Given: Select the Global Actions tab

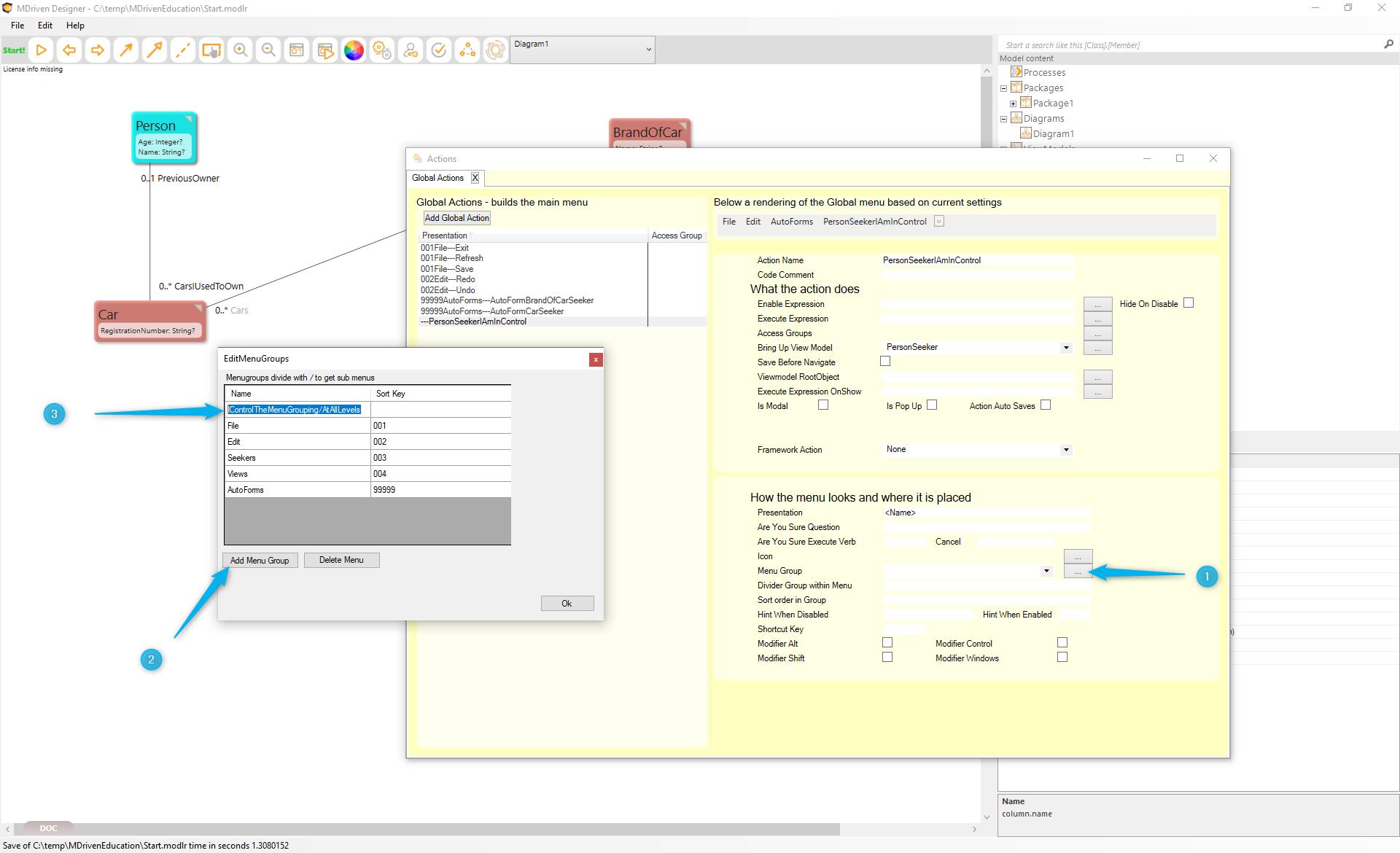Looking at the screenshot, I should pos(437,178).
